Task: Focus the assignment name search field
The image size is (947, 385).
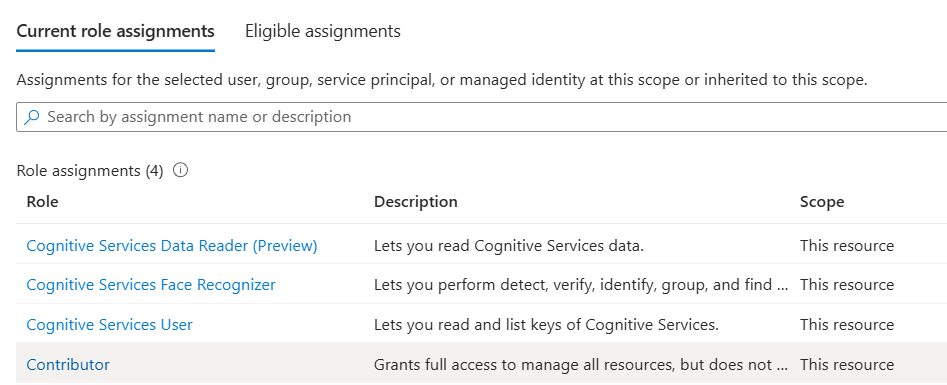Action: 481,117
